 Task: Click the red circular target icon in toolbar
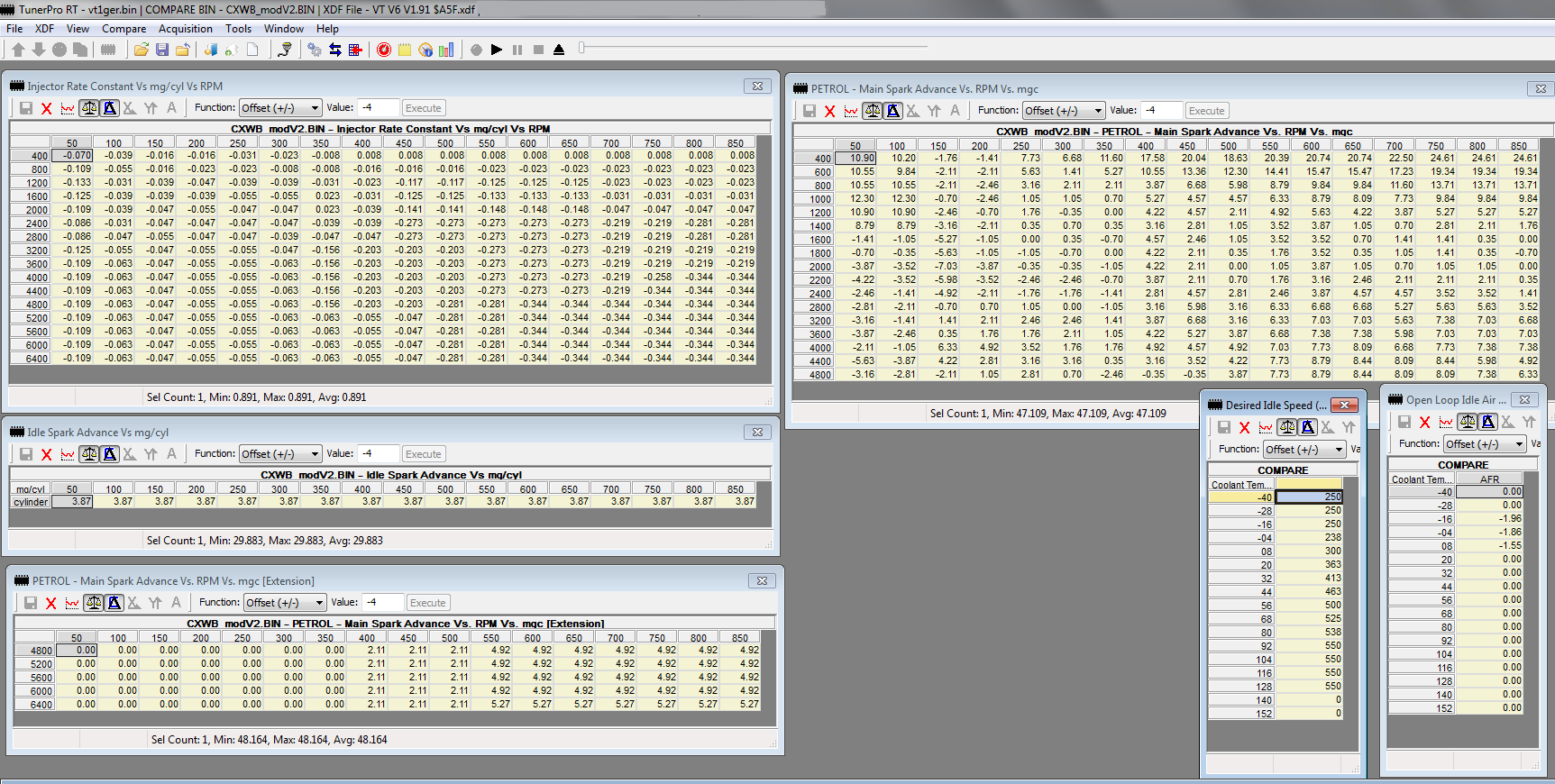click(x=384, y=50)
